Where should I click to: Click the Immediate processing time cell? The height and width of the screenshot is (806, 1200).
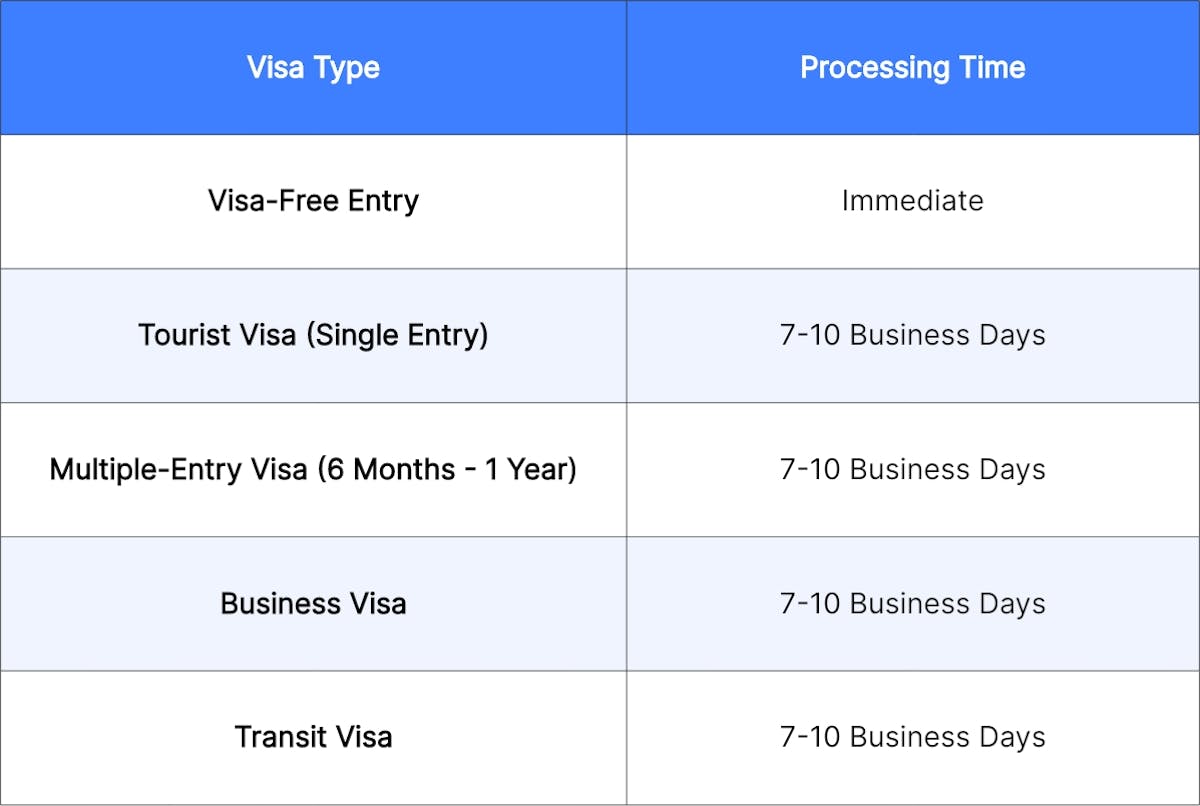[912, 201]
